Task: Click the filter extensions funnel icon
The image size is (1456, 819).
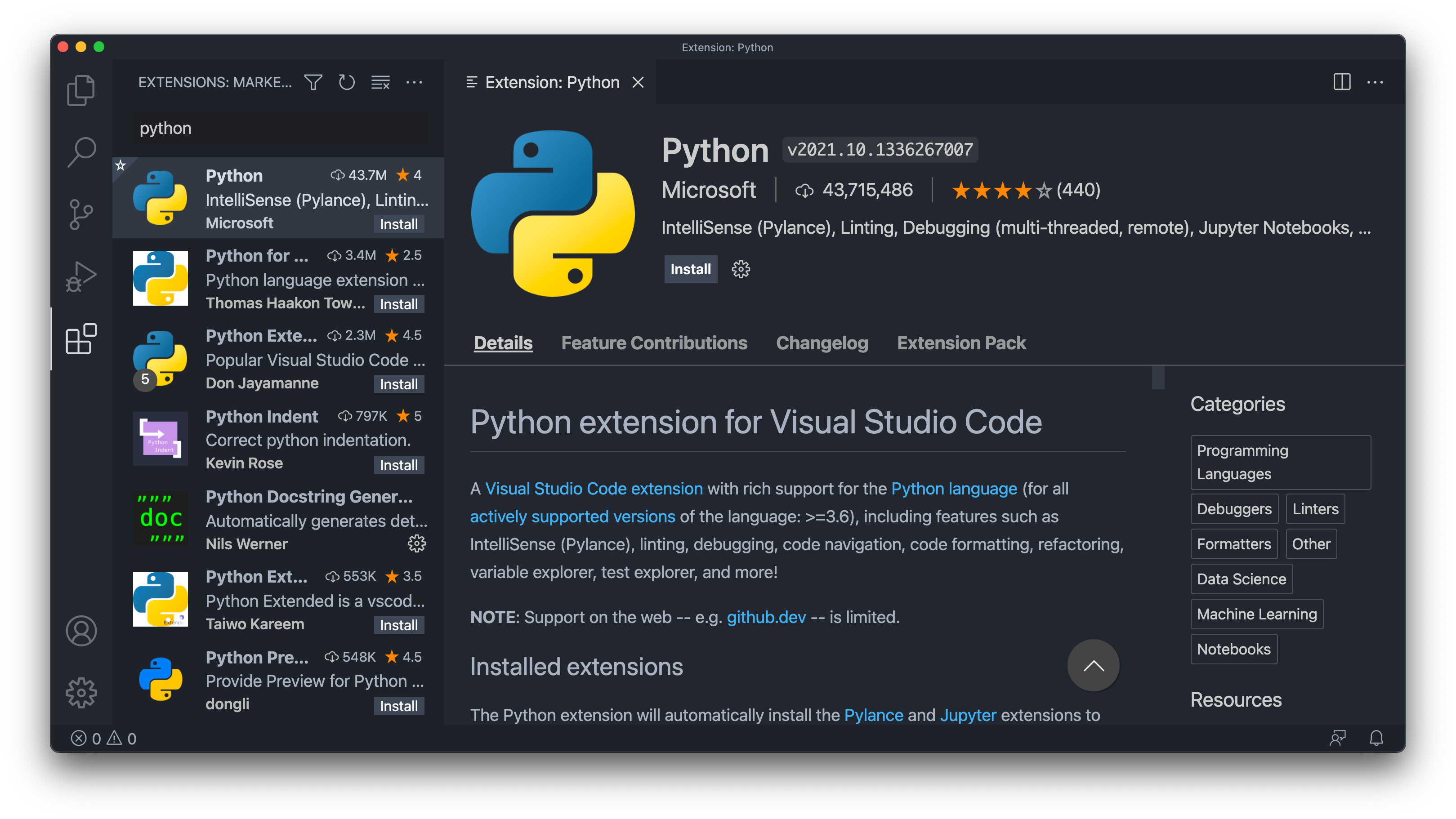Action: 313,83
